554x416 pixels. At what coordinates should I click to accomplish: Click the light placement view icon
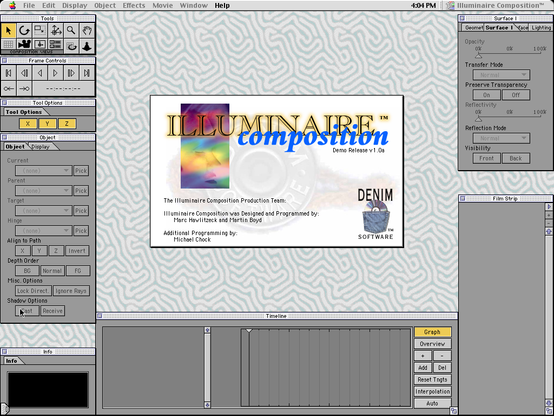coord(40,45)
